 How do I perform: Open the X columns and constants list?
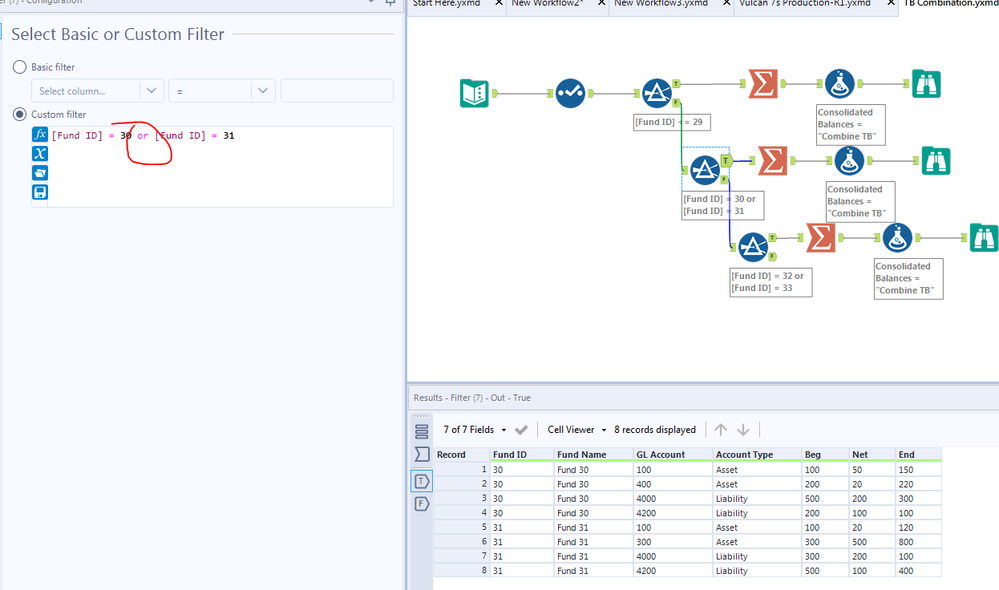(x=40, y=154)
